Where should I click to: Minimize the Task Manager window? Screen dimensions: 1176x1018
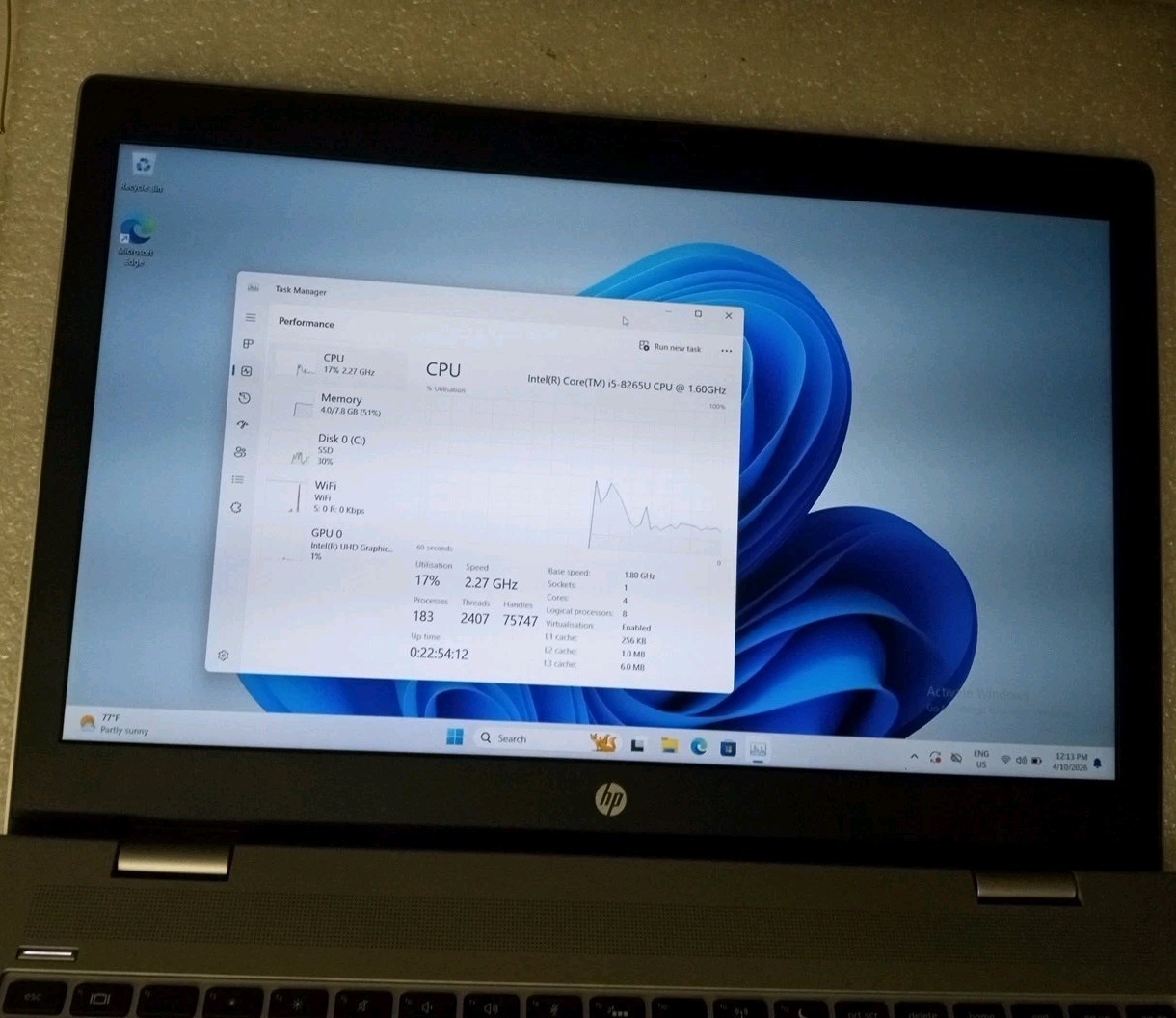669,312
